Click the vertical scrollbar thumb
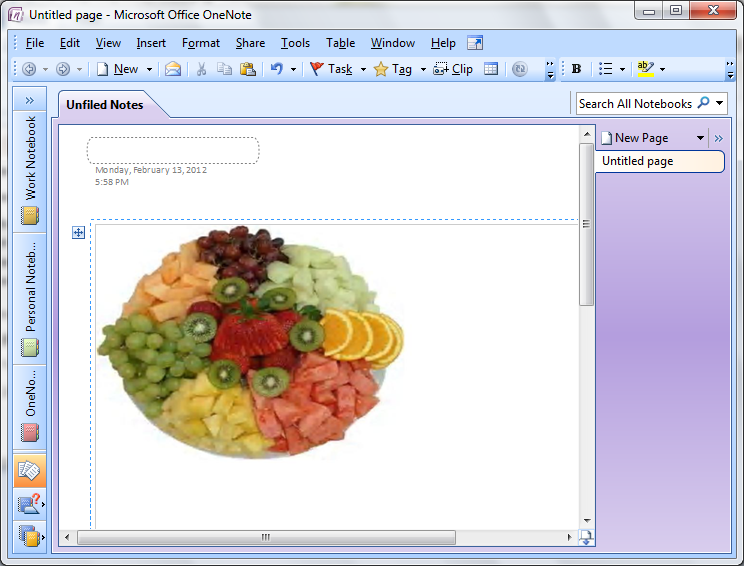This screenshot has width=744, height=566. click(586, 224)
